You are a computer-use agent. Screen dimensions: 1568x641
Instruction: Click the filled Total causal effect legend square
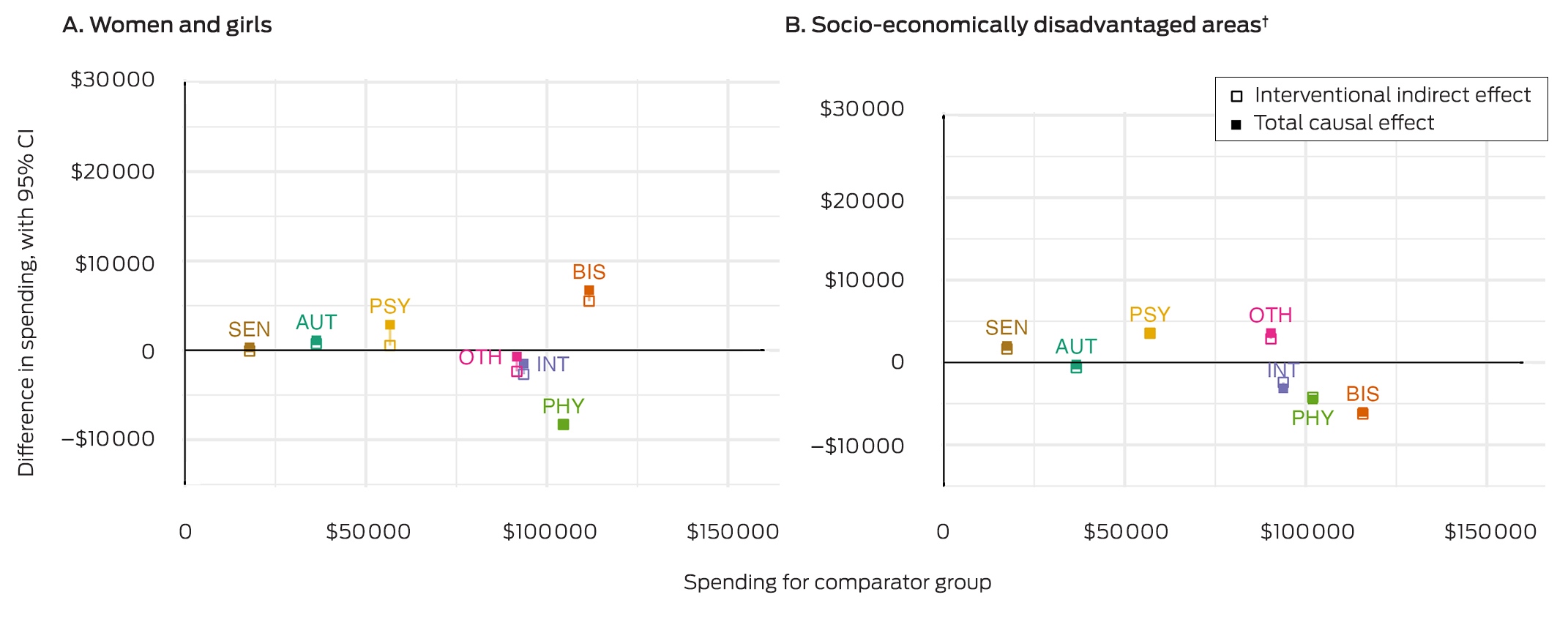[x=1236, y=124]
